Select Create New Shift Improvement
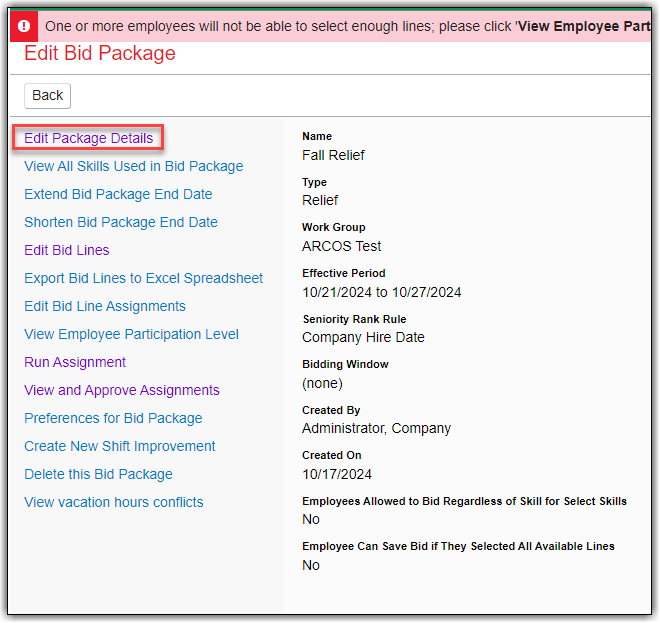This screenshot has height=623, width=660. click(120, 446)
